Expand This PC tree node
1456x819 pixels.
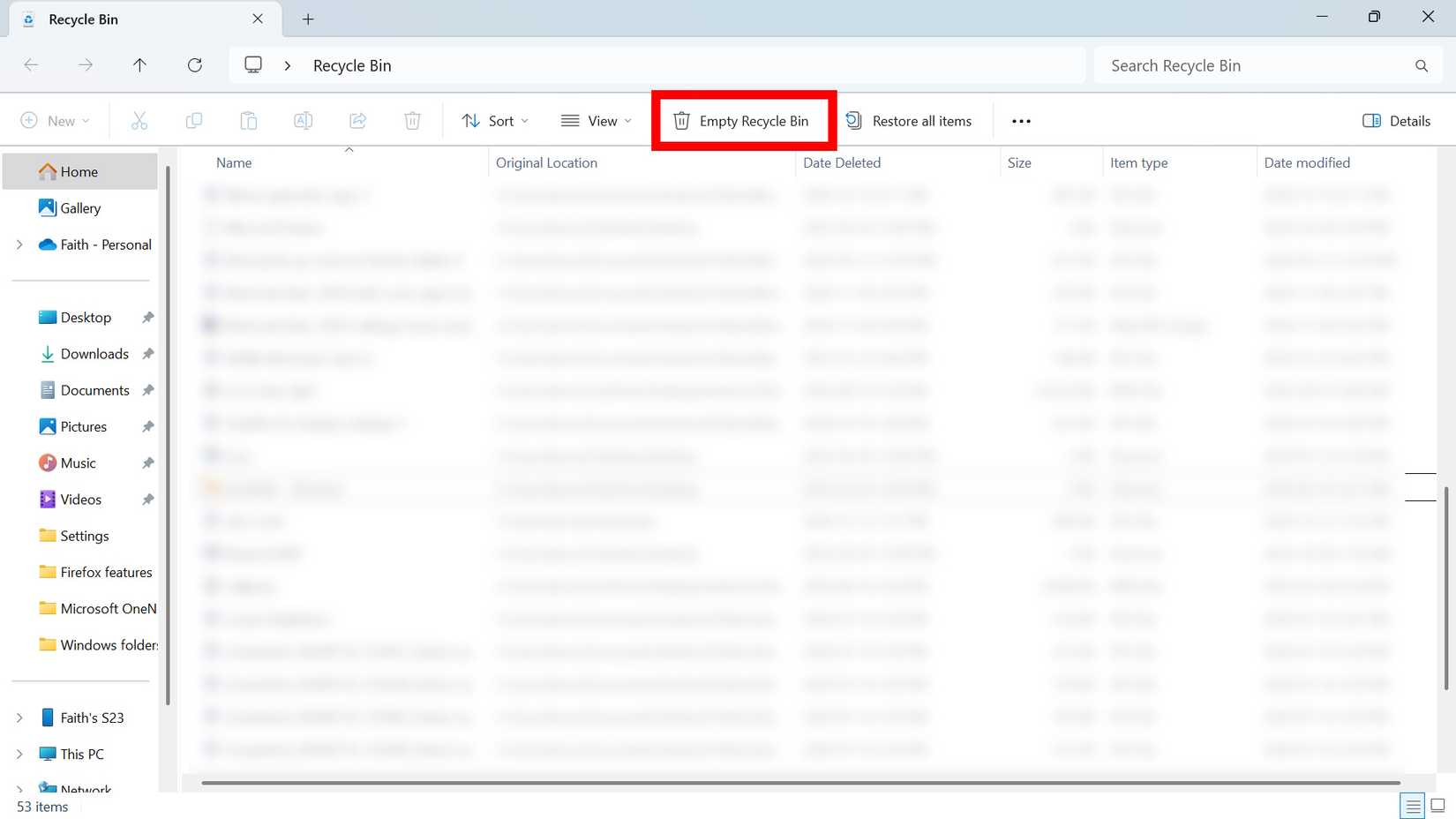[x=19, y=754]
